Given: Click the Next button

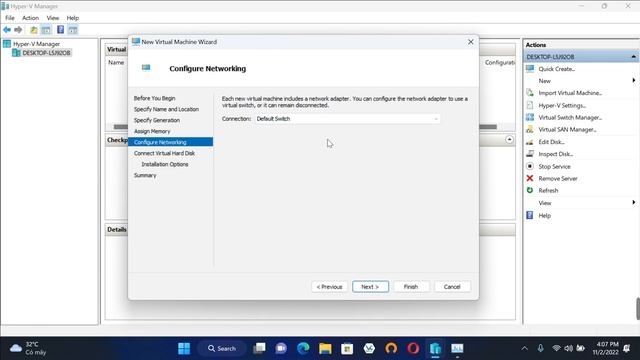Looking at the screenshot, I should tap(370, 287).
